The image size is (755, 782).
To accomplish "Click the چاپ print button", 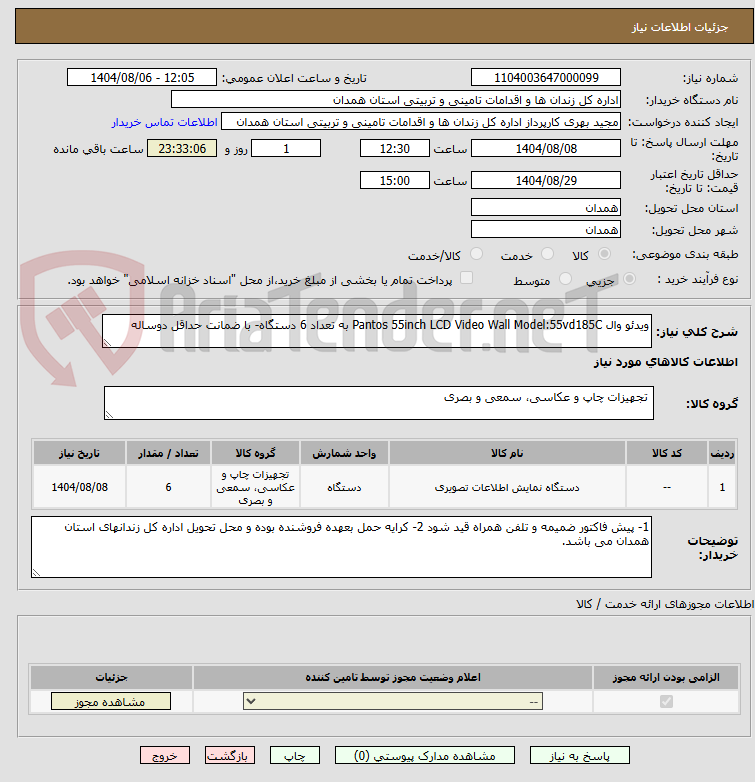I will 295,756.
